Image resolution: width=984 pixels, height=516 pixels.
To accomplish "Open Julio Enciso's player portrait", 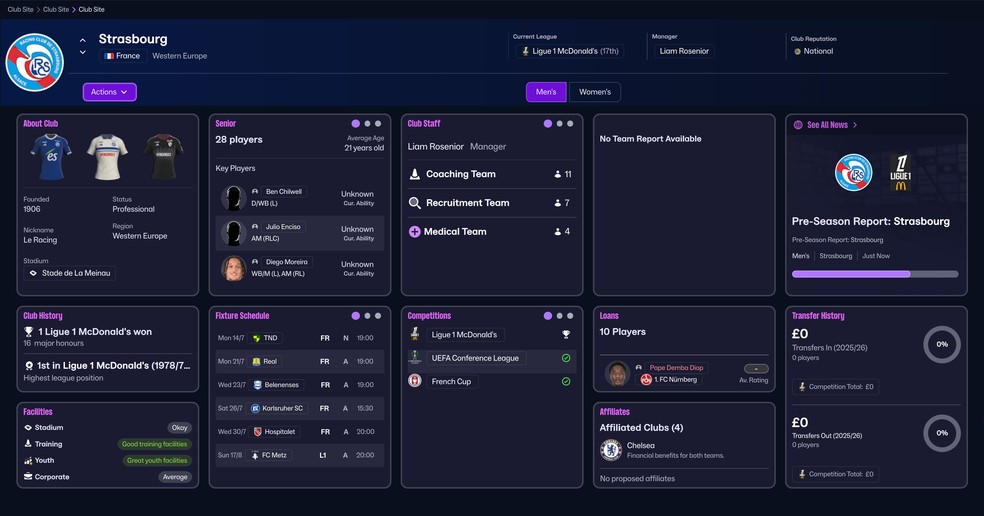I will coord(233,233).
